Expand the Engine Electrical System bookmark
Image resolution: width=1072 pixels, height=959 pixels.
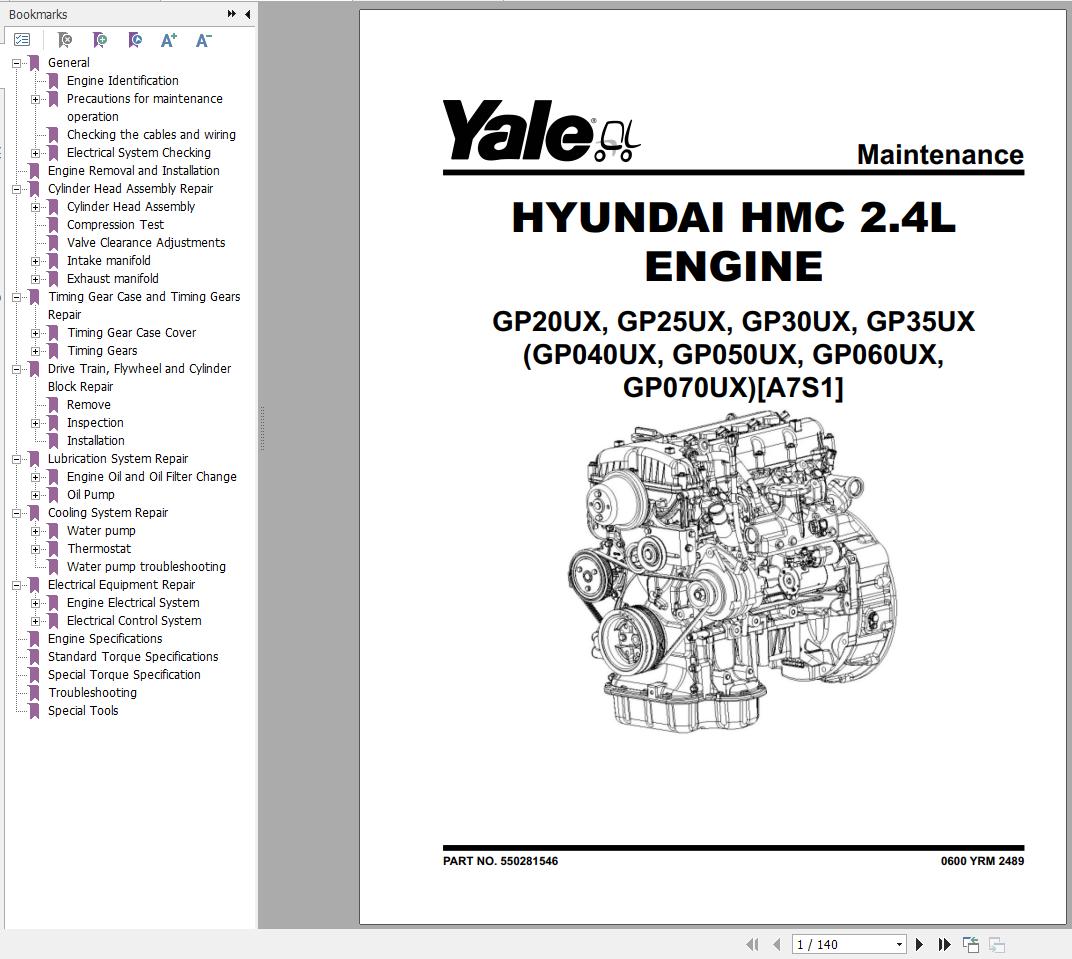[x=36, y=603]
